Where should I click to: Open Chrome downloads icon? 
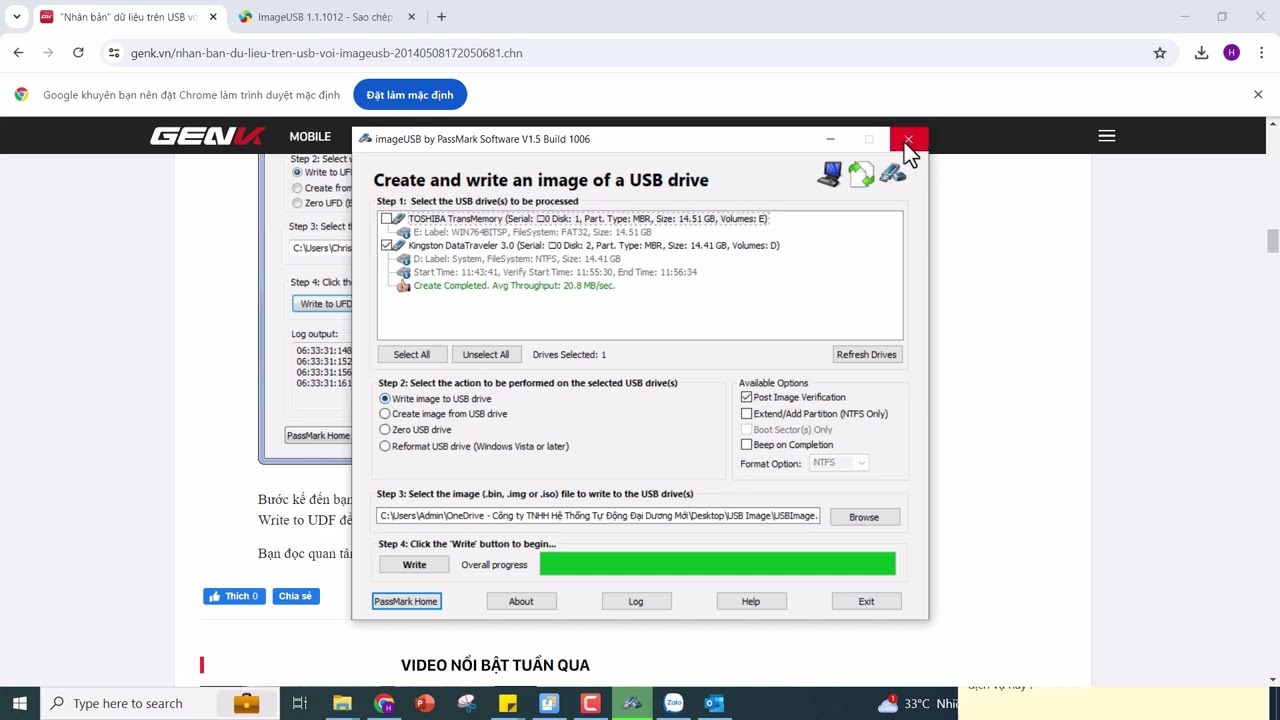pyautogui.click(x=1201, y=53)
